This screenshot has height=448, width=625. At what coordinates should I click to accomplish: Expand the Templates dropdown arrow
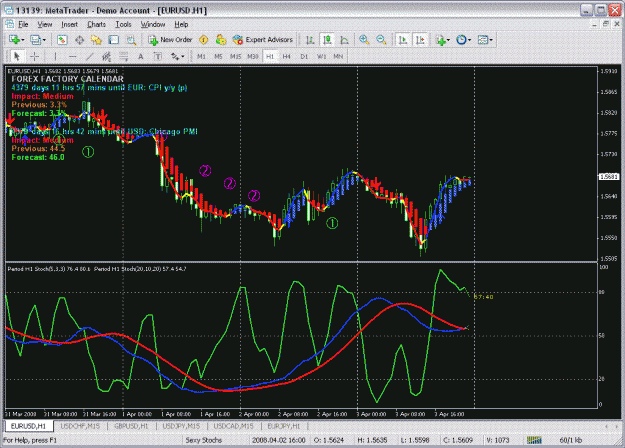point(491,40)
